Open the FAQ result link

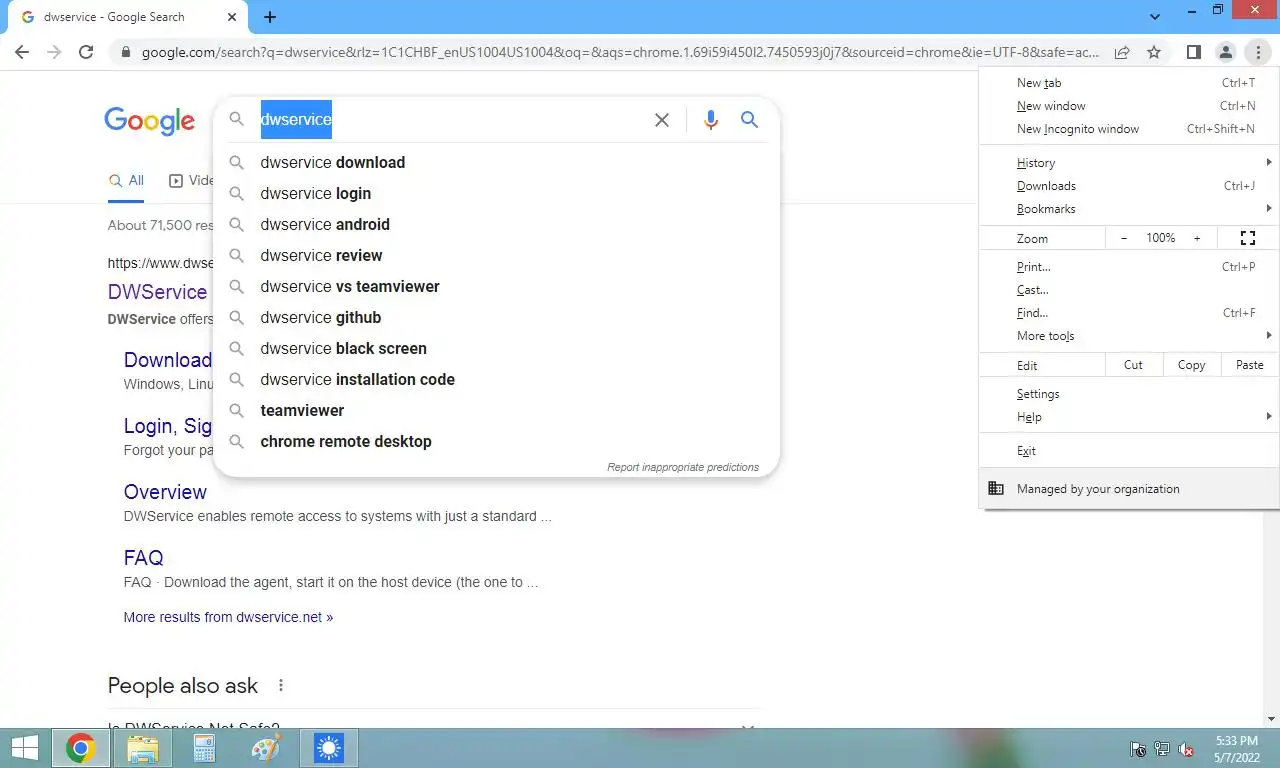pos(143,558)
